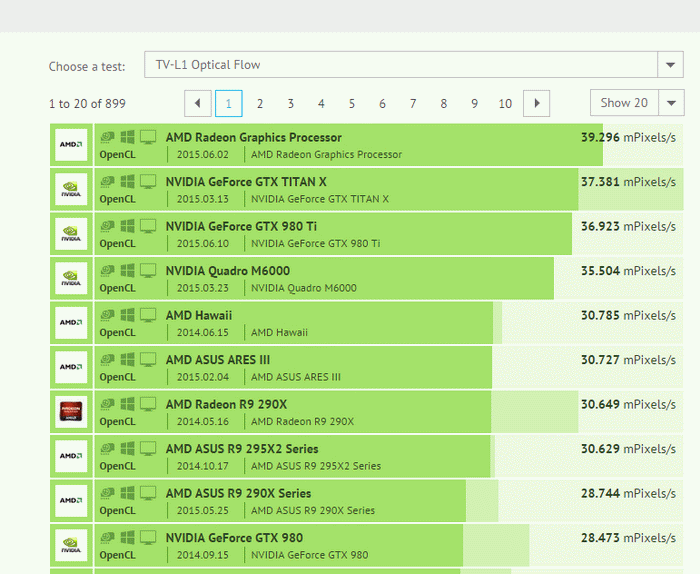The width and height of the screenshot is (700, 574).
Task: Select page 5 in pagination
Action: tap(352, 104)
